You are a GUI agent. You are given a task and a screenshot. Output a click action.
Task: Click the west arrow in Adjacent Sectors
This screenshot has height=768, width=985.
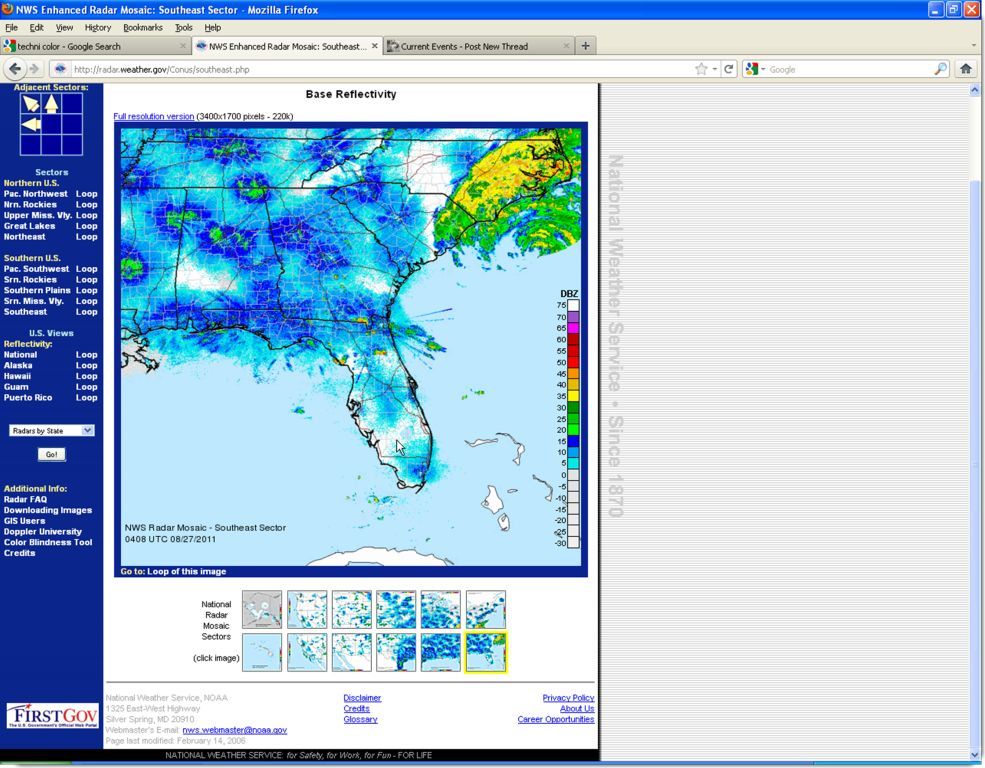pos(31,124)
